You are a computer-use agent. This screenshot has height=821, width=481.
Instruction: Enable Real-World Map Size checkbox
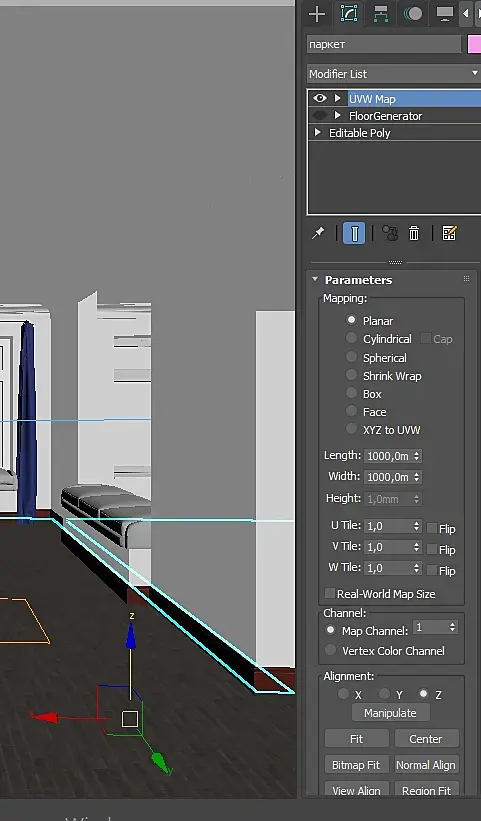(x=330, y=593)
